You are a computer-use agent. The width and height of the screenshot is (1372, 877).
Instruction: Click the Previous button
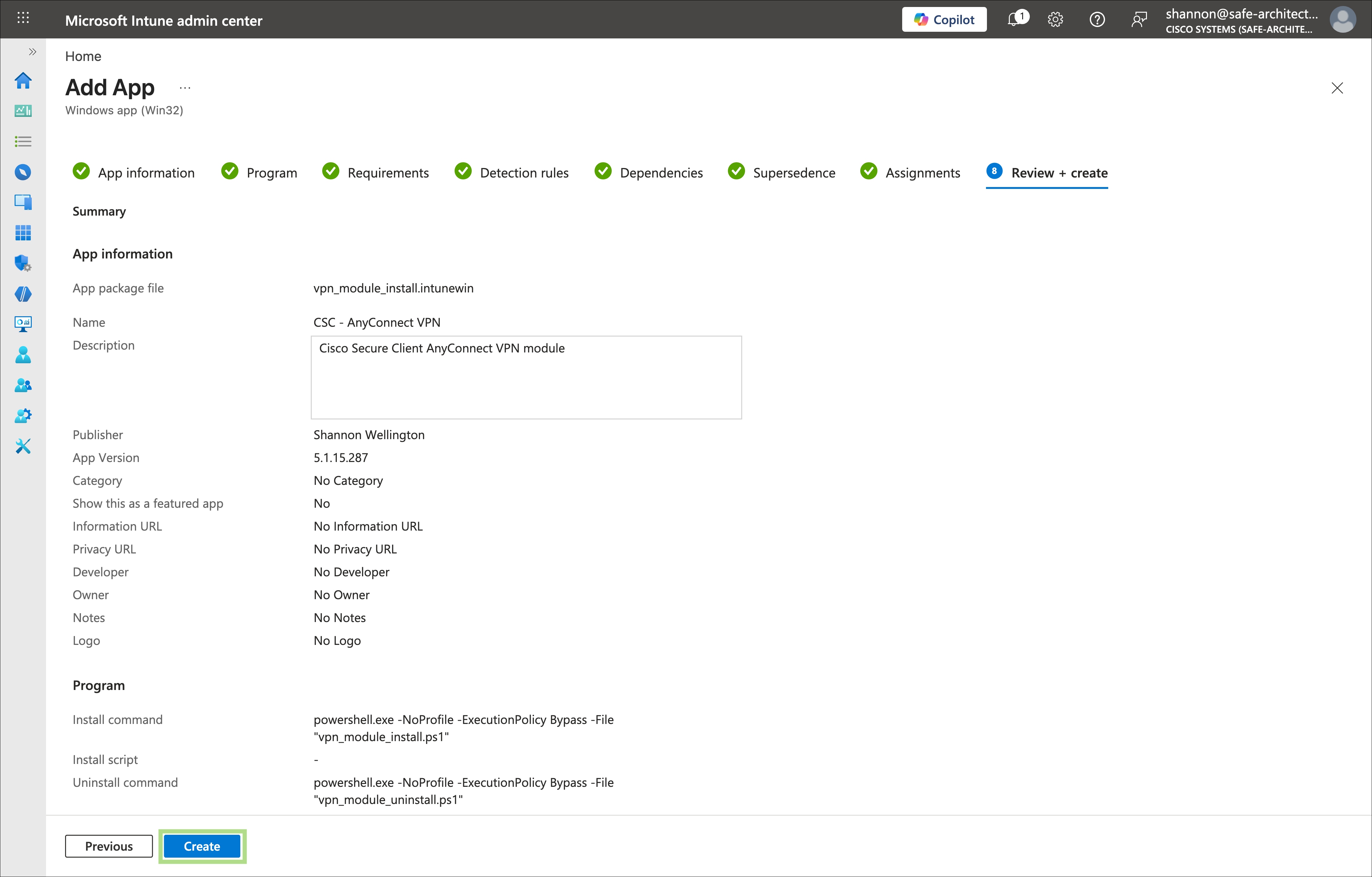(109, 846)
